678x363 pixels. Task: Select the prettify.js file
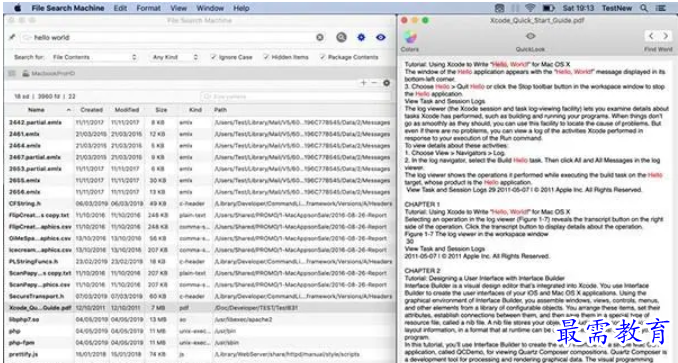point(24,354)
